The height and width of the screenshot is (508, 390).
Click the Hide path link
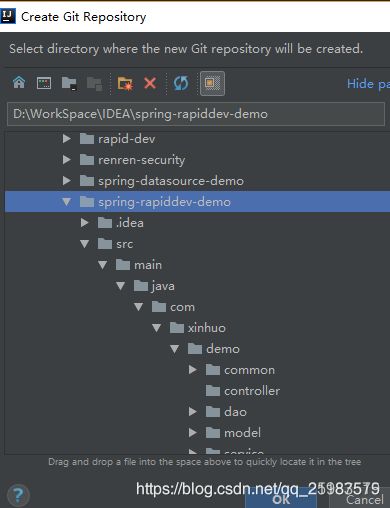(x=368, y=84)
